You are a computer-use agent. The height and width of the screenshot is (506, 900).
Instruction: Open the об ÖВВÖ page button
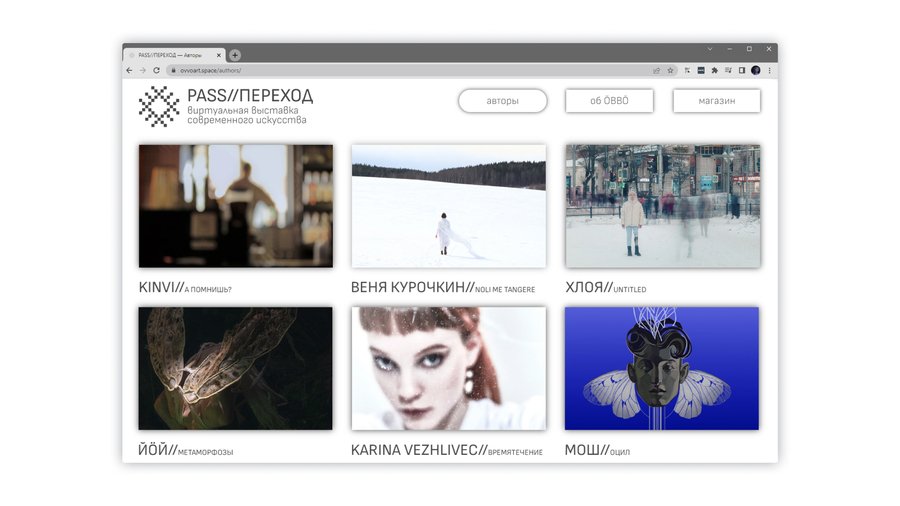tap(609, 101)
